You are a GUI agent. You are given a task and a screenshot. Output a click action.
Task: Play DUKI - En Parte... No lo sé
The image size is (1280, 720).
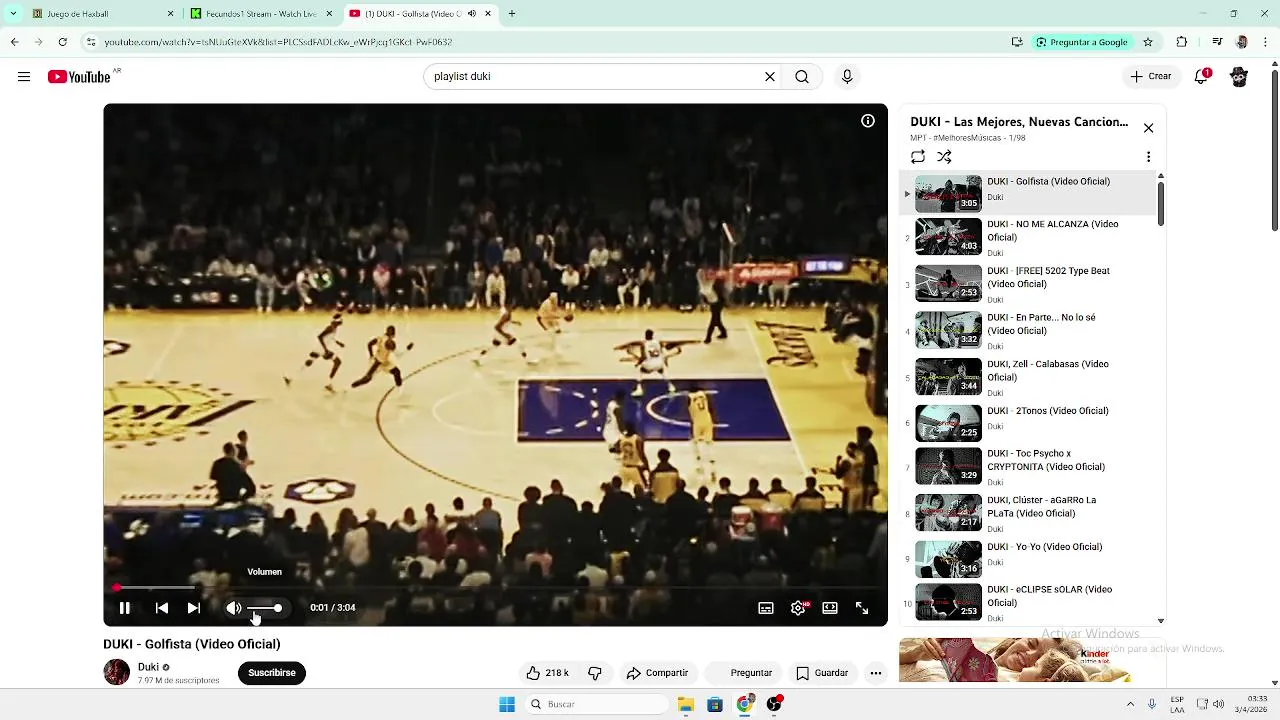point(1028,331)
